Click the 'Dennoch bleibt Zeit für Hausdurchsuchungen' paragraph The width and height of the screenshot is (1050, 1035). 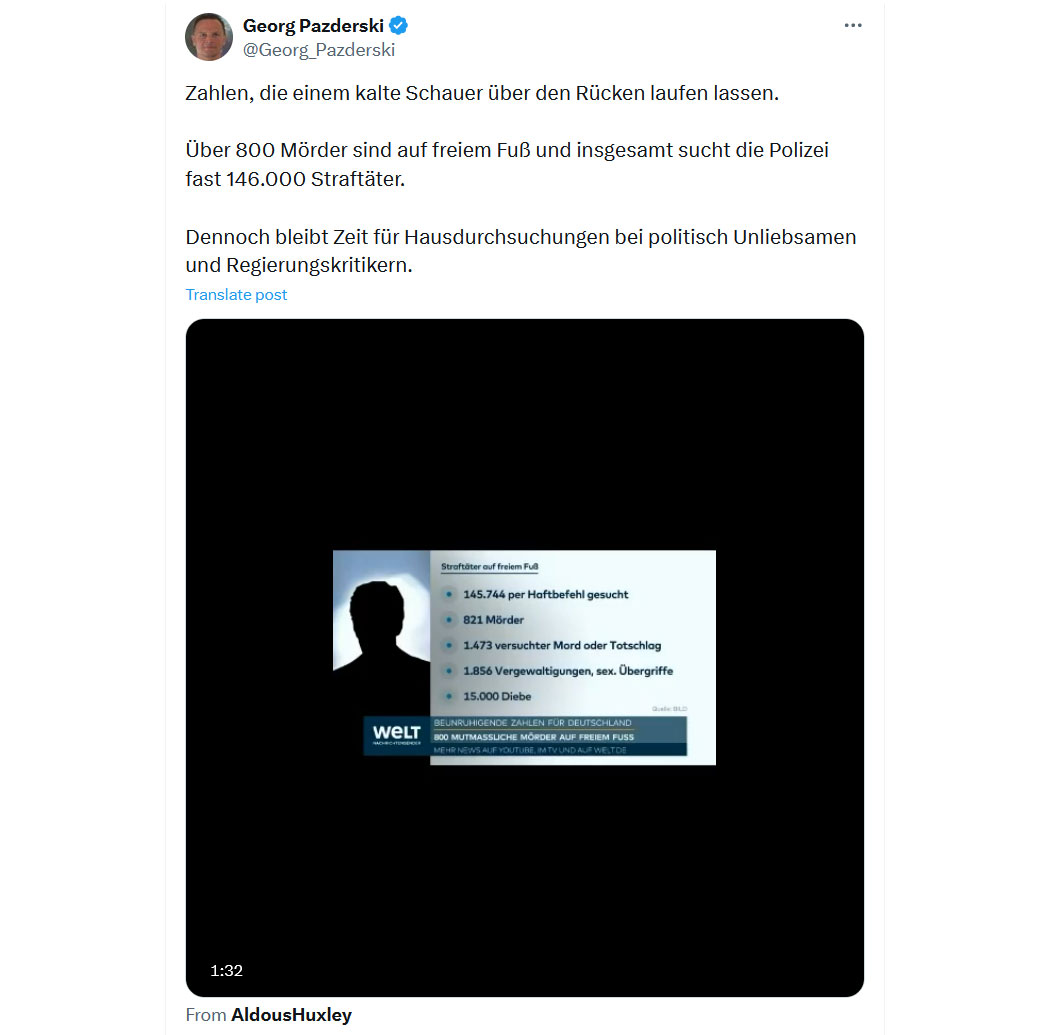(x=521, y=251)
